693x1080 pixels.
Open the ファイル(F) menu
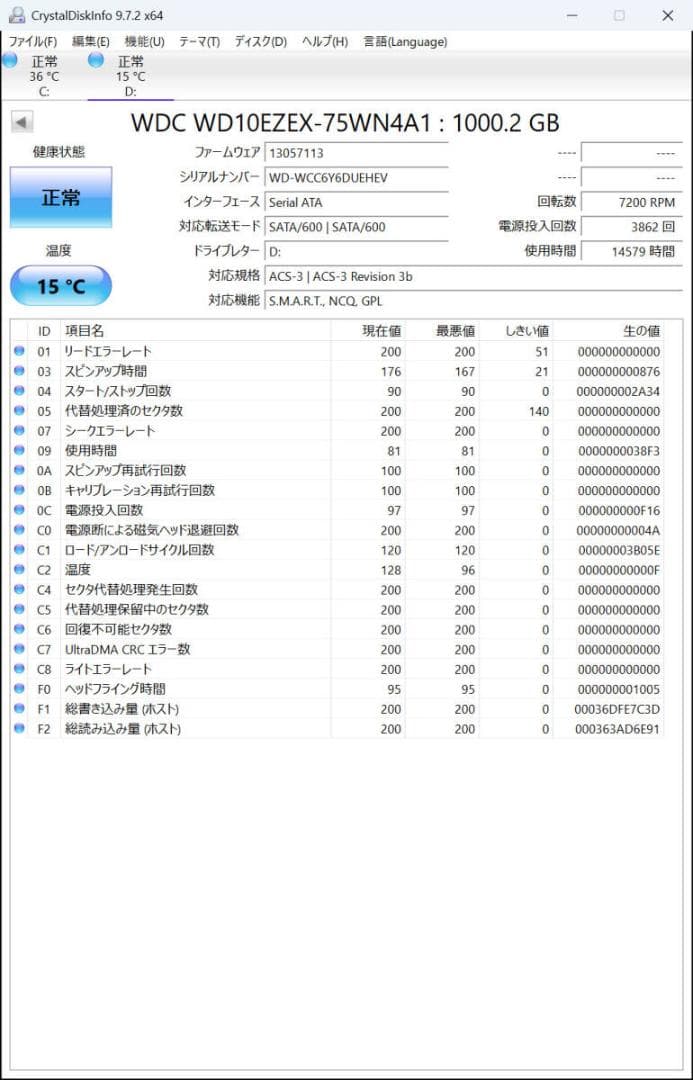[x=32, y=41]
